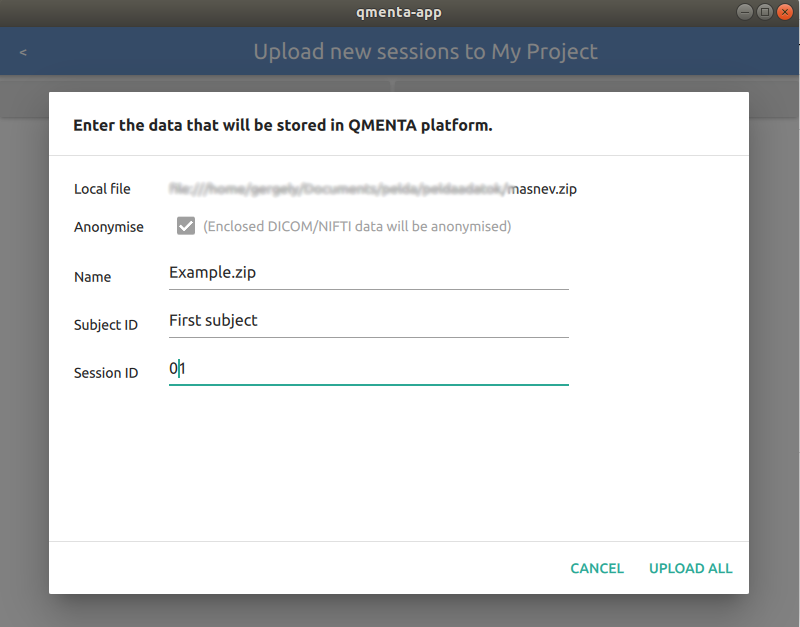Click the qmenta-app title bar text
Viewport: 800px width, 627px height.
coord(399,12)
